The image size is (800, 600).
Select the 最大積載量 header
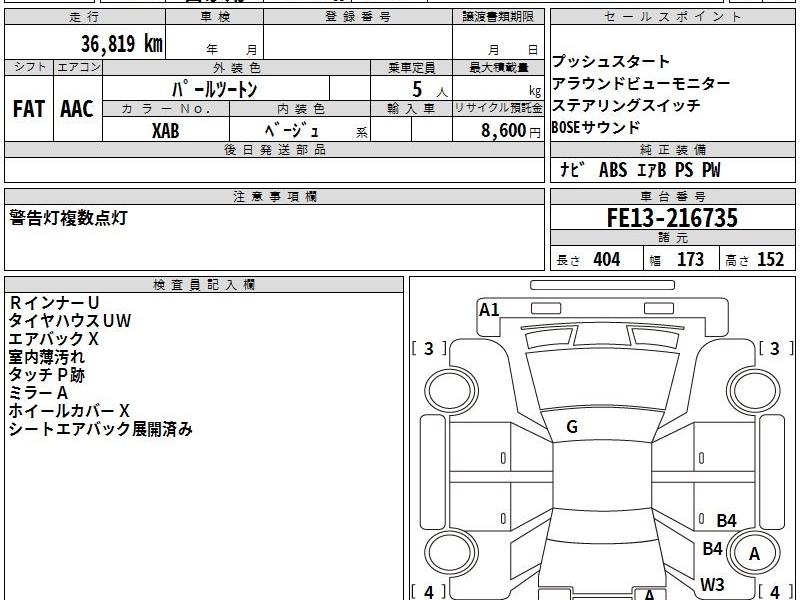click(x=498, y=67)
